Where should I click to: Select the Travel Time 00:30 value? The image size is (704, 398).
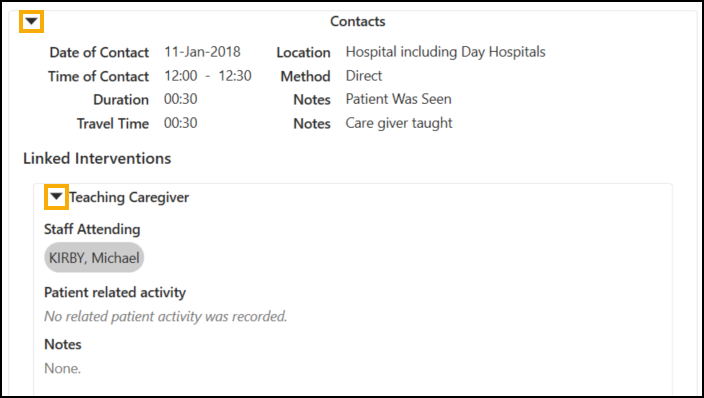coord(180,123)
